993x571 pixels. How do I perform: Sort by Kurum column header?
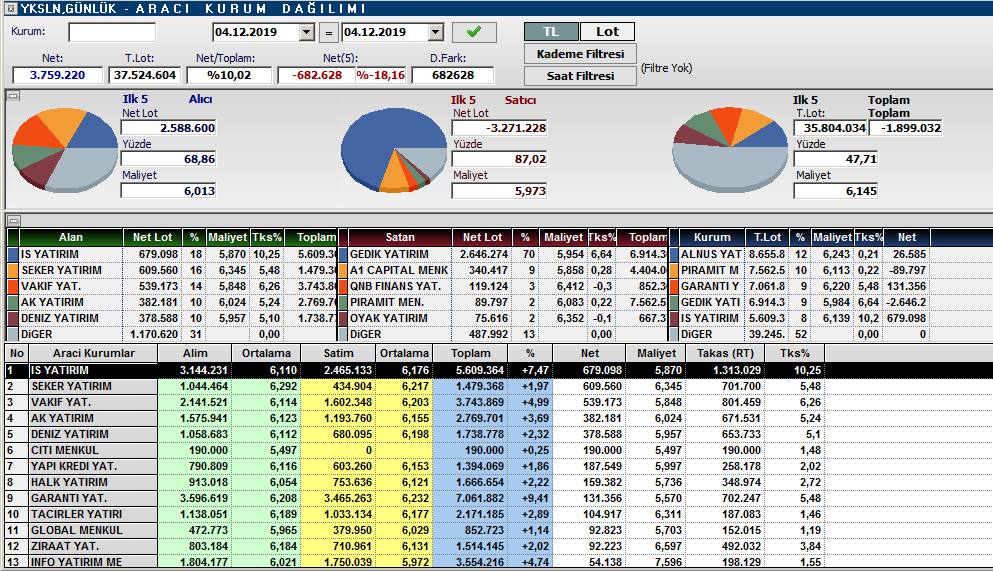(x=712, y=237)
